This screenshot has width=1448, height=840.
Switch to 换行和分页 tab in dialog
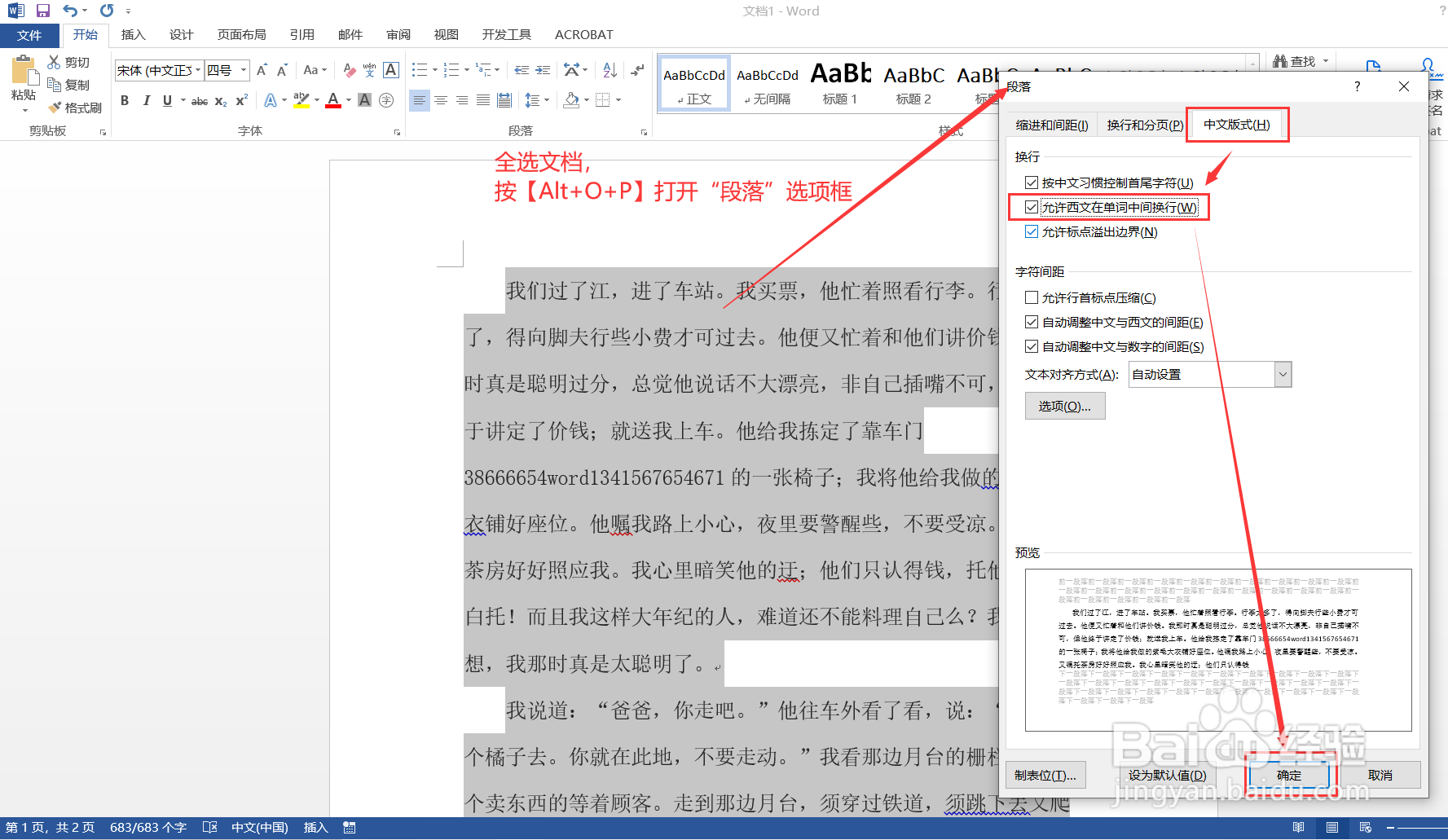pyautogui.click(x=1145, y=125)
